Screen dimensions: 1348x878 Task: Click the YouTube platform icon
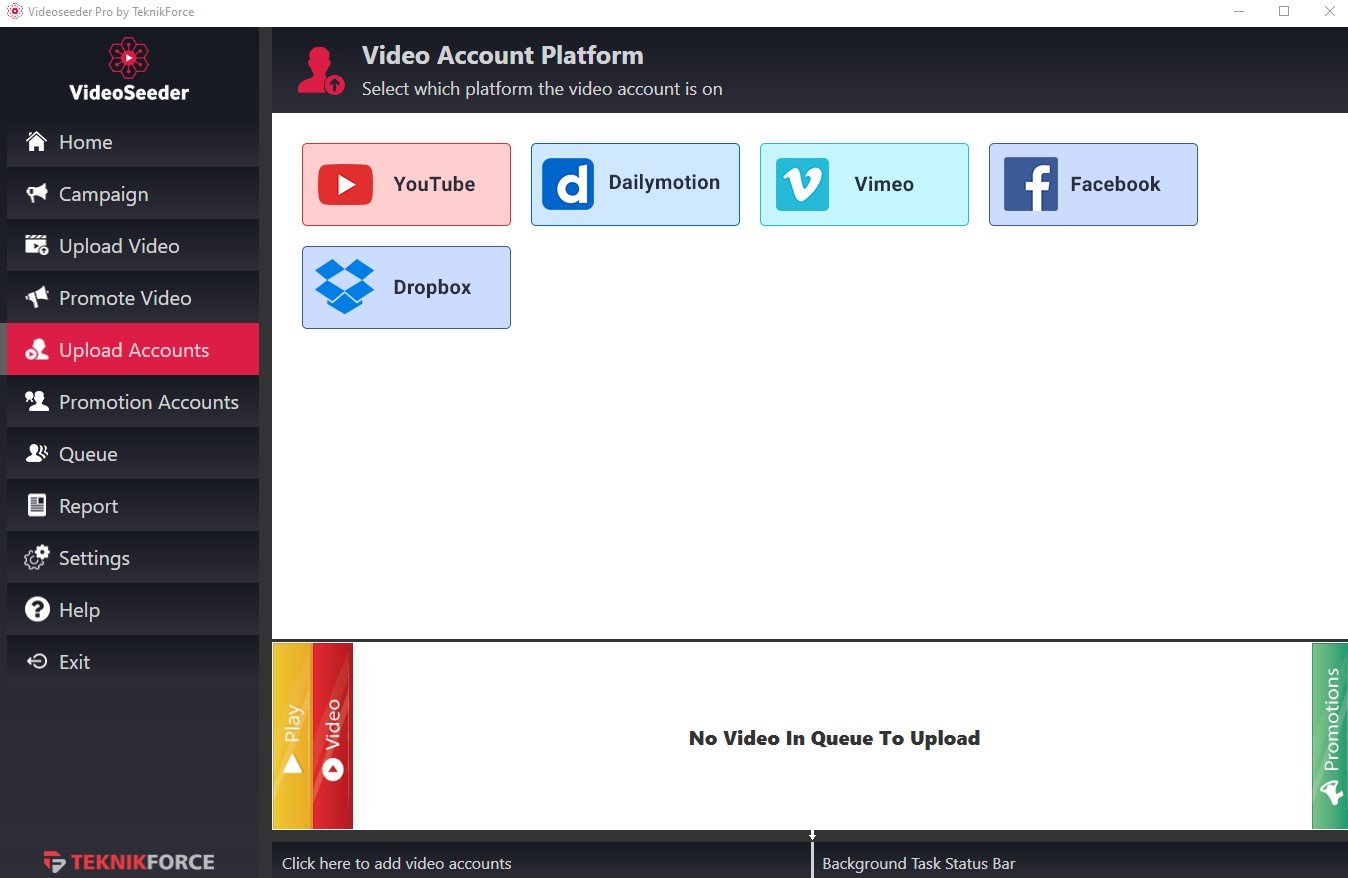(x=345, y=185)
